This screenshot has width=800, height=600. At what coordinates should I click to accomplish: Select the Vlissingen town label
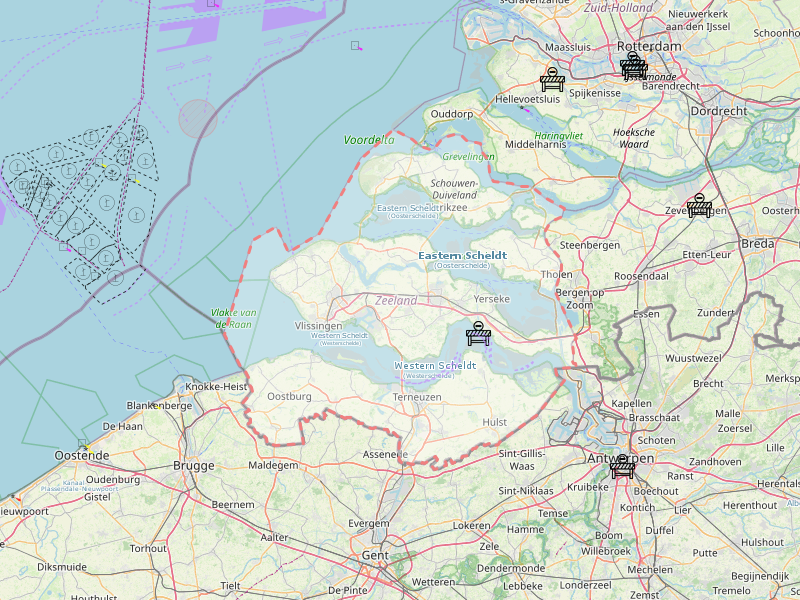(x=319, y=326)
